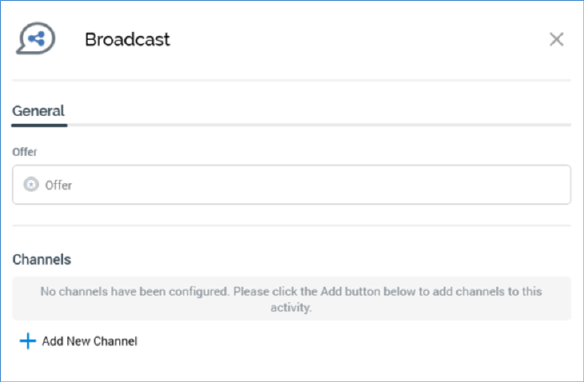This screenshot has width=584, height=382.
Task: Click the grey tab strip line right of General
Action: pyautogui.click(x=319, y=125)
